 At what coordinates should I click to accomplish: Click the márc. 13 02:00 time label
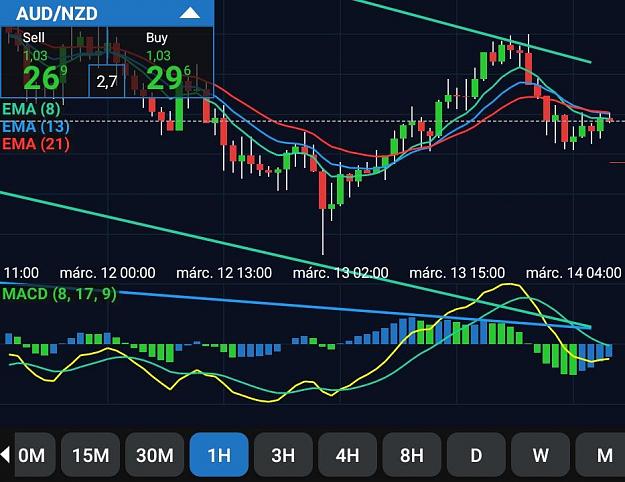[x=340, y=273]
